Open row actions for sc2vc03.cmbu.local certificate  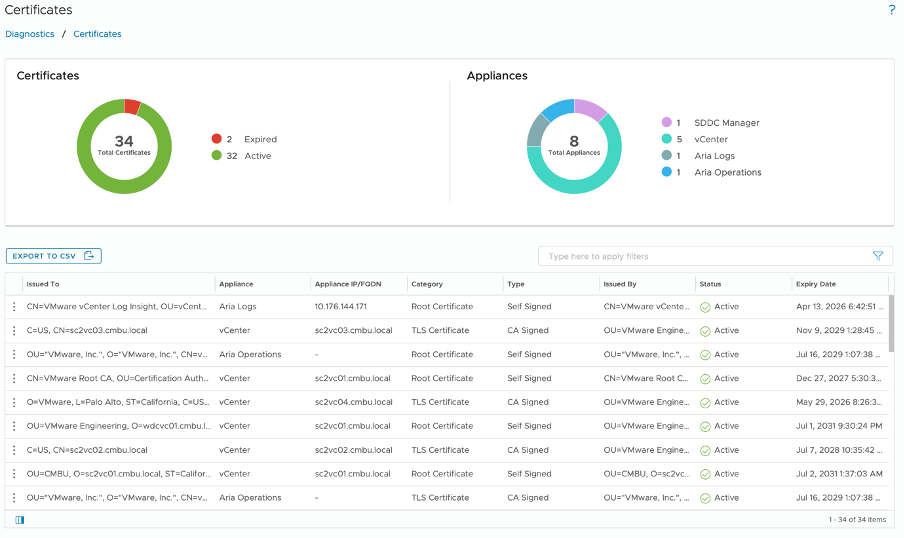coord(14,330)
